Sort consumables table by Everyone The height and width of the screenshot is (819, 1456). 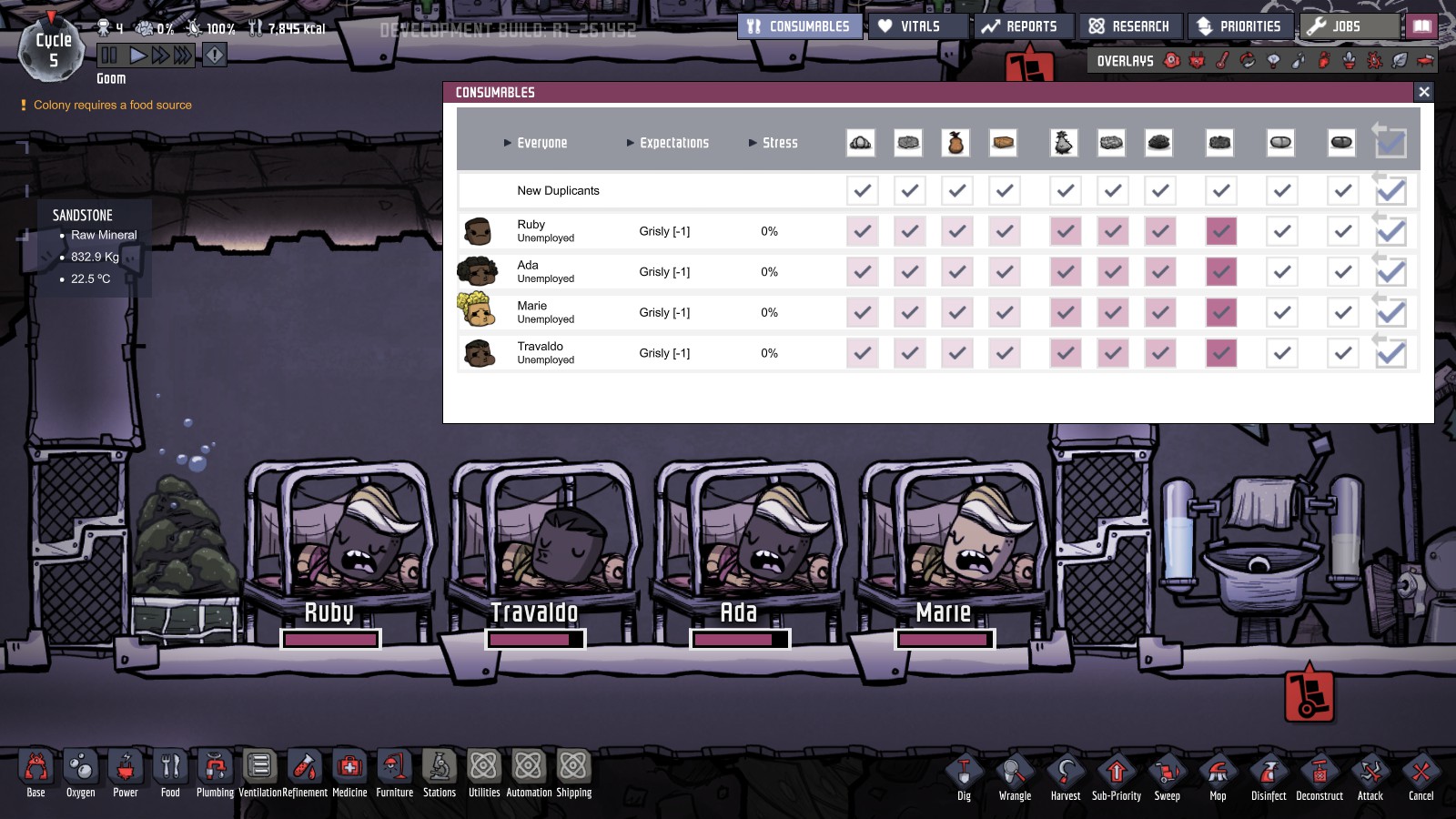coord(535,143)
